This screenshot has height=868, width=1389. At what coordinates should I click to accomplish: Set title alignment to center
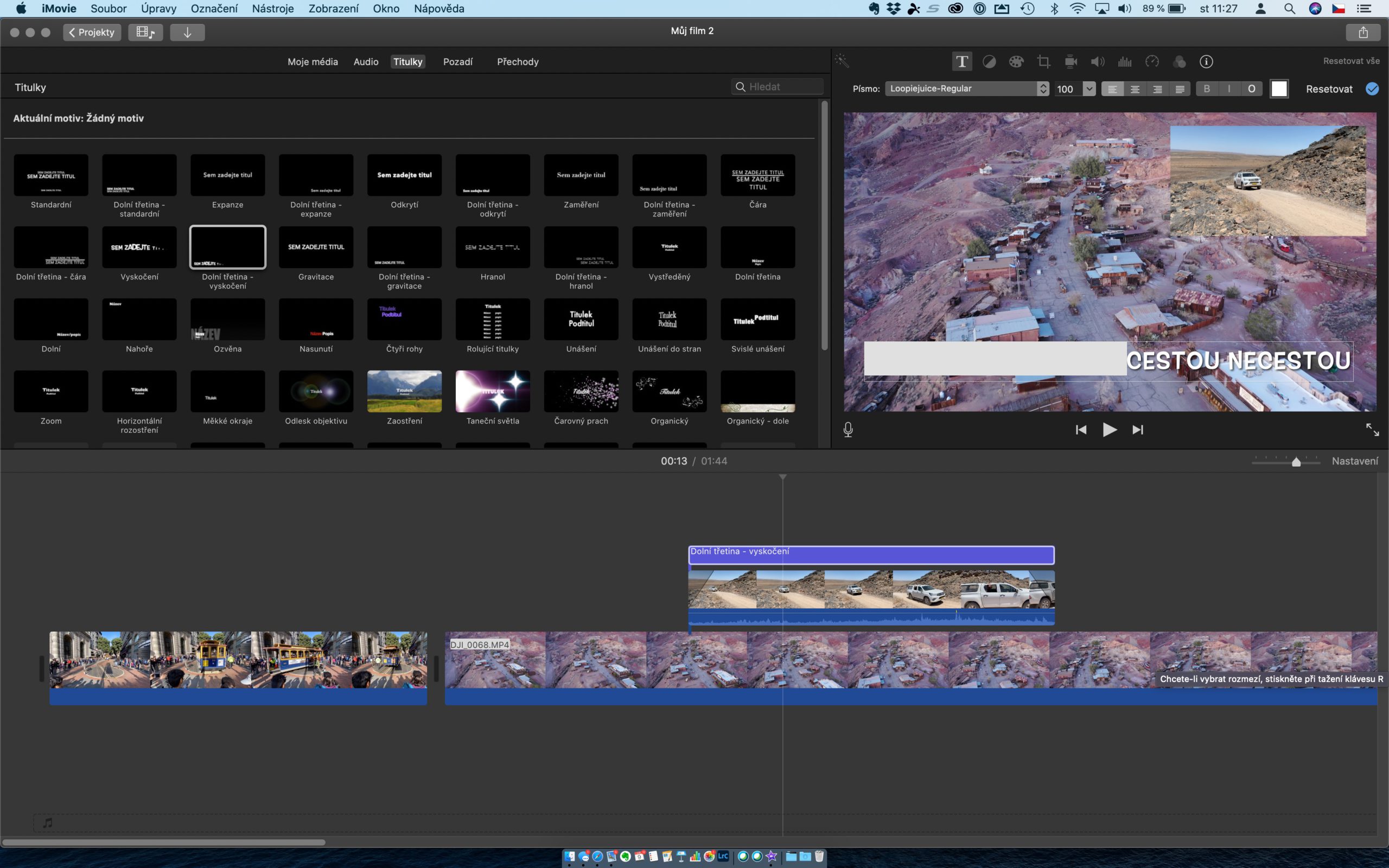coord(1135,89)
